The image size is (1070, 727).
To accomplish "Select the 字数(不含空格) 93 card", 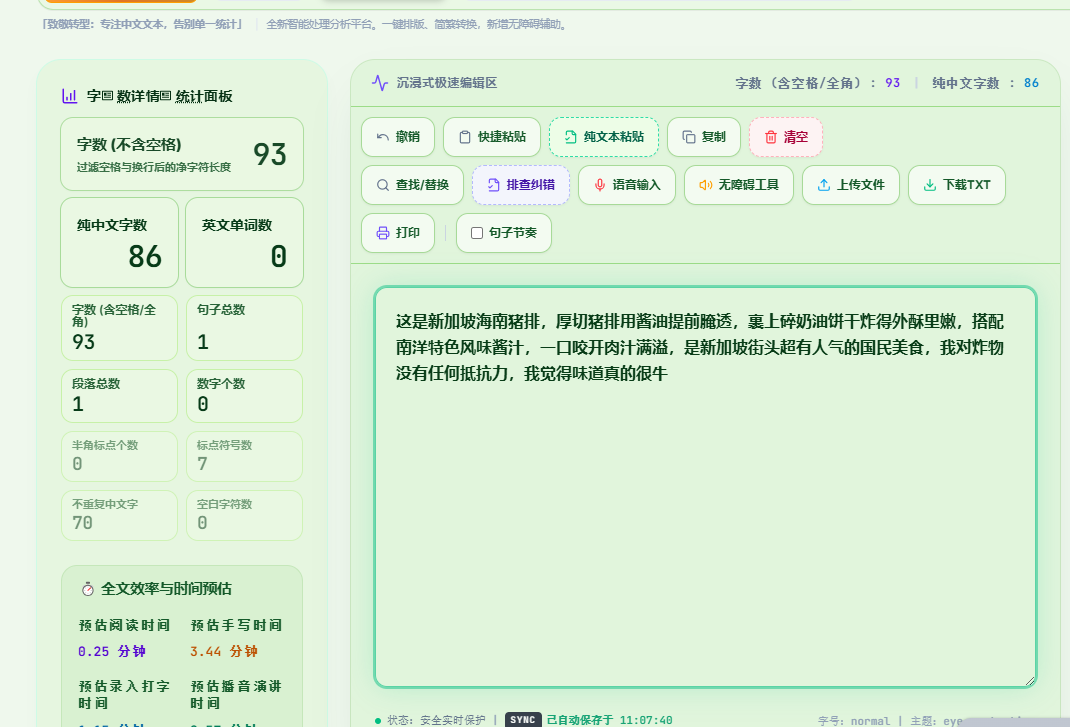I will coord(182,154).
